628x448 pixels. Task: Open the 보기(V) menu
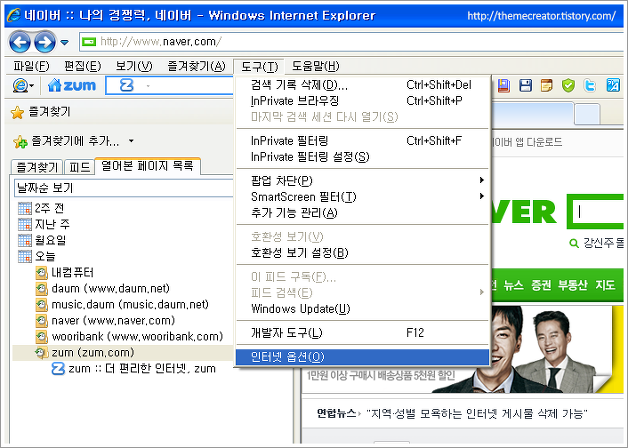tap(134, 66)
